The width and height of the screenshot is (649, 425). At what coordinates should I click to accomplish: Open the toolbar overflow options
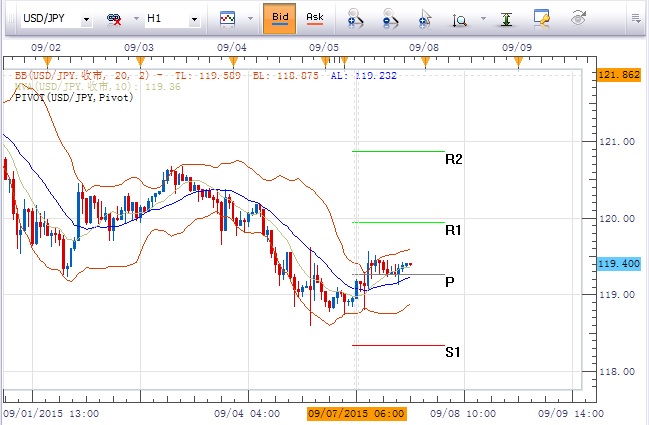(x=636, y=18)
